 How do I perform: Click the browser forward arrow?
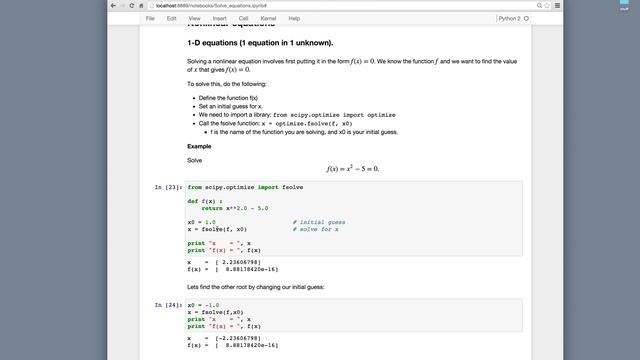122,6
